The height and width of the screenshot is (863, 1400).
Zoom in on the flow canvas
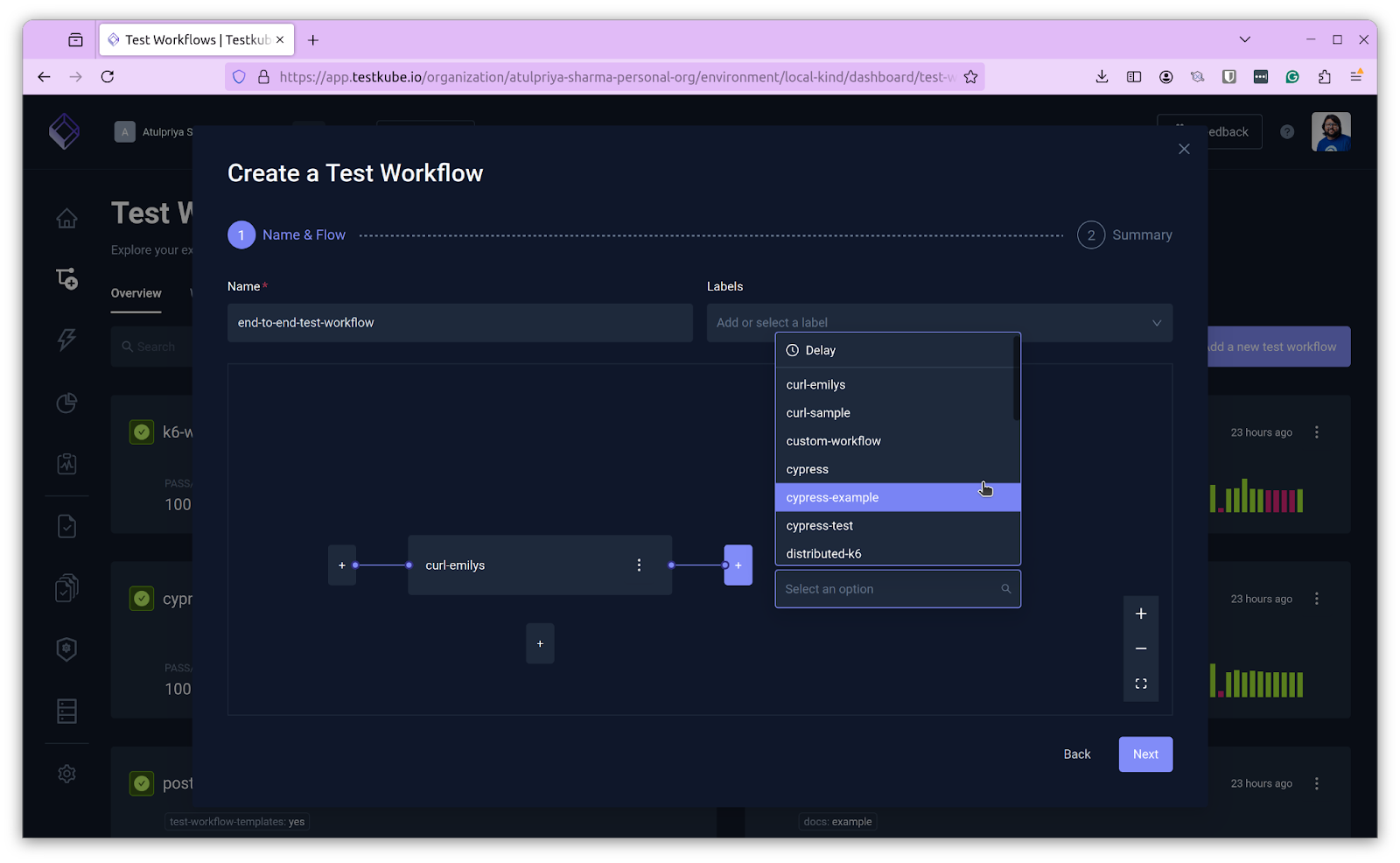click(x=1141, y=614)
